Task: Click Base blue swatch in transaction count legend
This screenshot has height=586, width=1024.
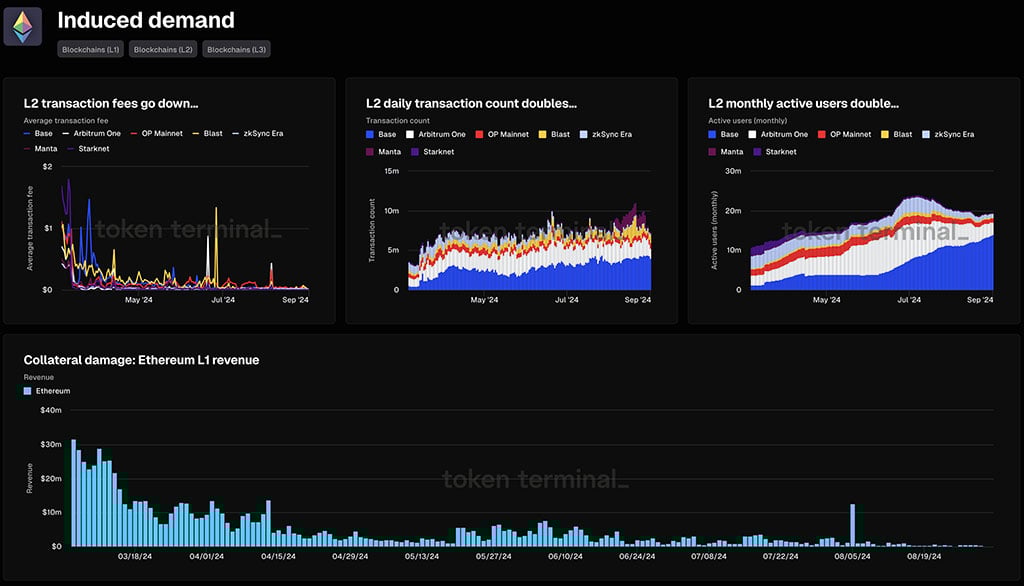Action: (370, 135)
